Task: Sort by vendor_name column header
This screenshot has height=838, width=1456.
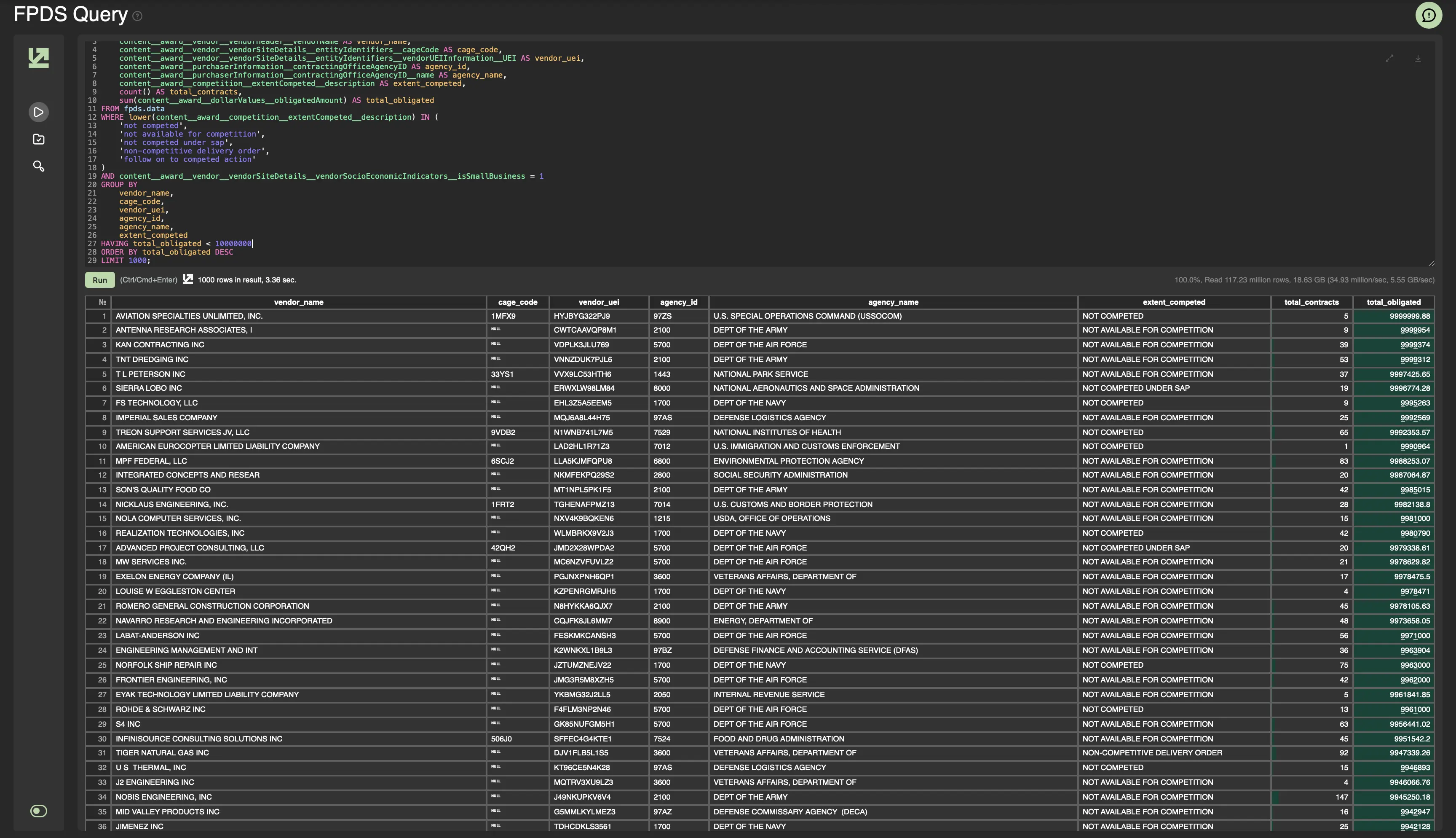Action: click(x=298, y=302)
